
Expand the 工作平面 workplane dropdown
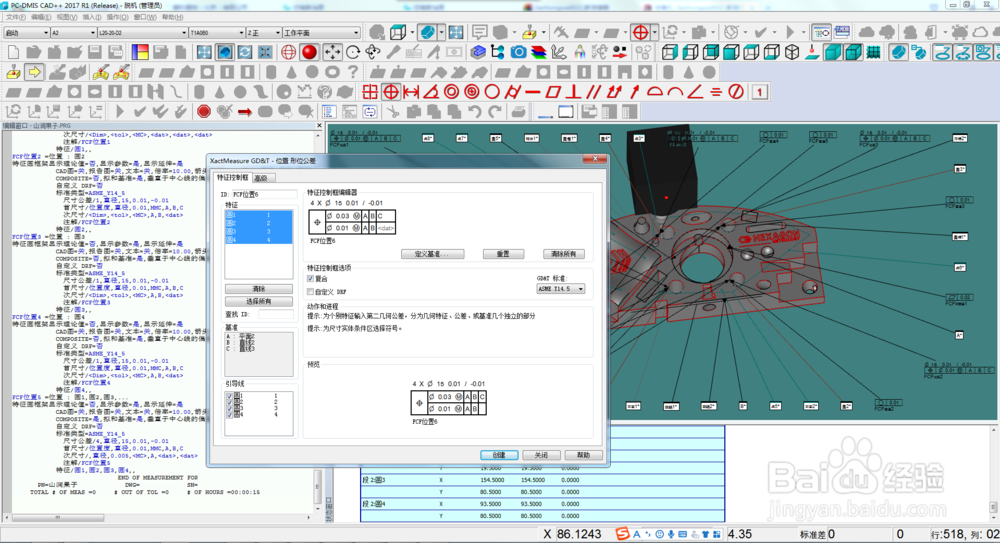(x=322, y=33)
